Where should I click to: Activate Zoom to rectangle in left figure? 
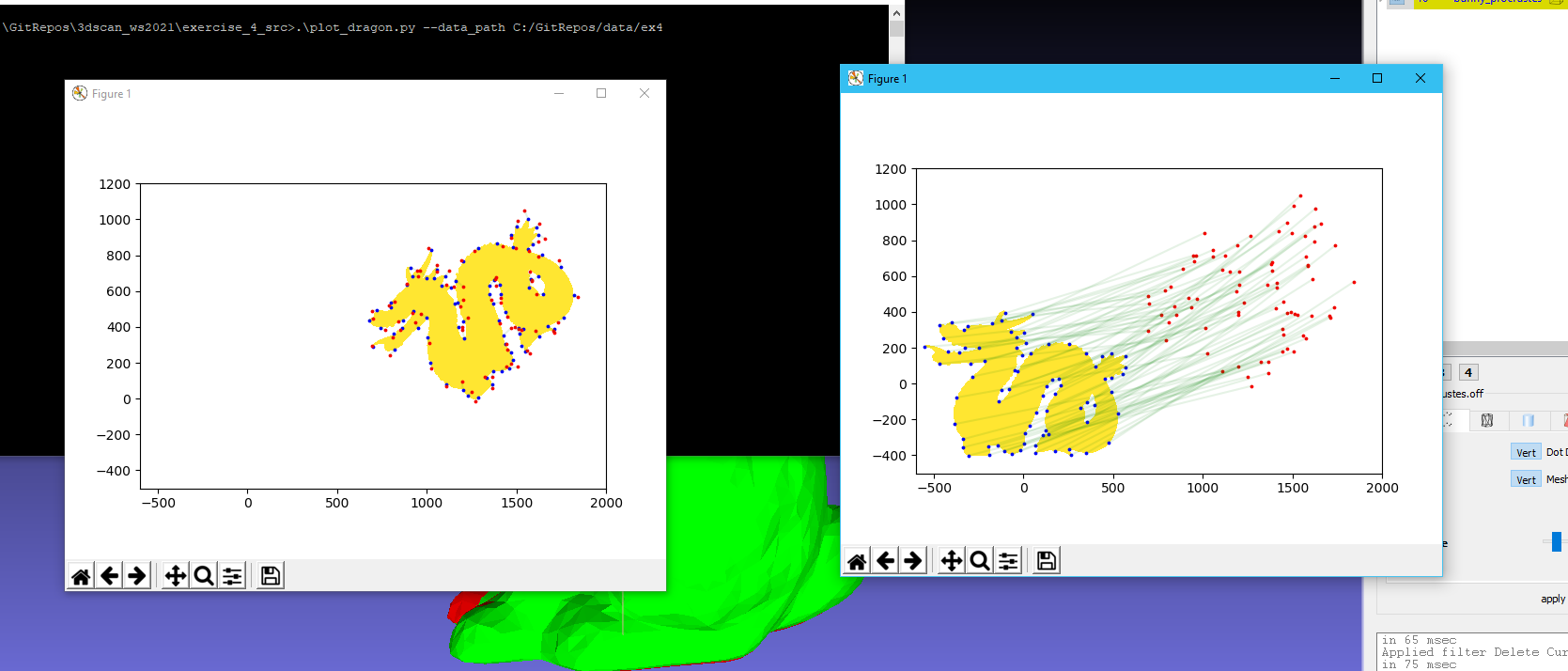click(204, 575)
